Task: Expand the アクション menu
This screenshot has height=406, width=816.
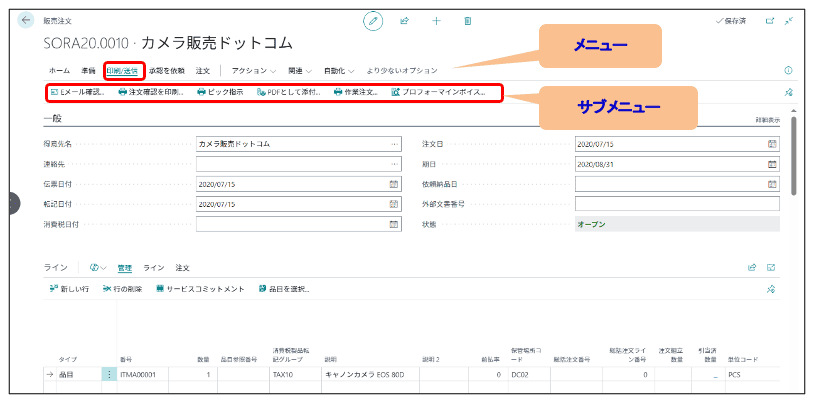Action: pyautogui.click(x=254, y=71)
